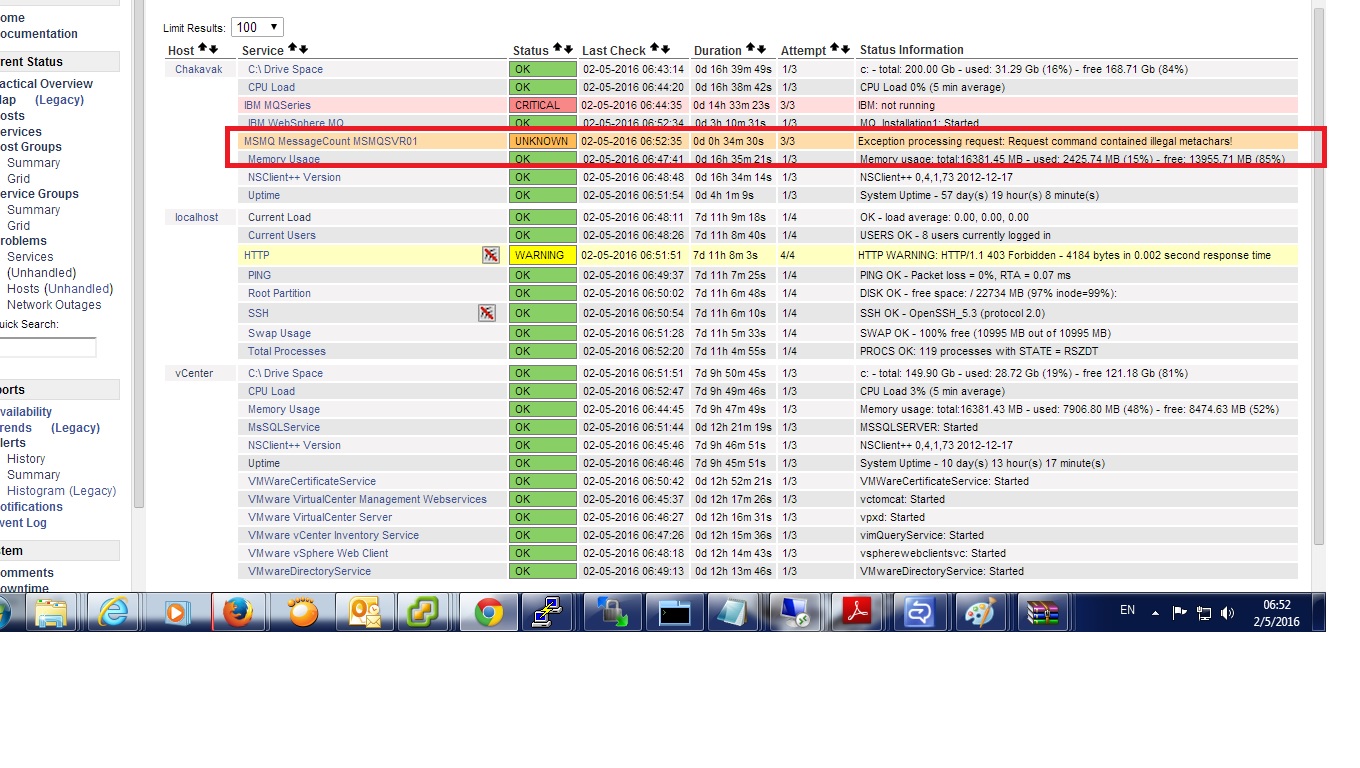Sort Service column descending with down arrow
1360x768 pixels.
pyautogui.click(x=303, y=49)
